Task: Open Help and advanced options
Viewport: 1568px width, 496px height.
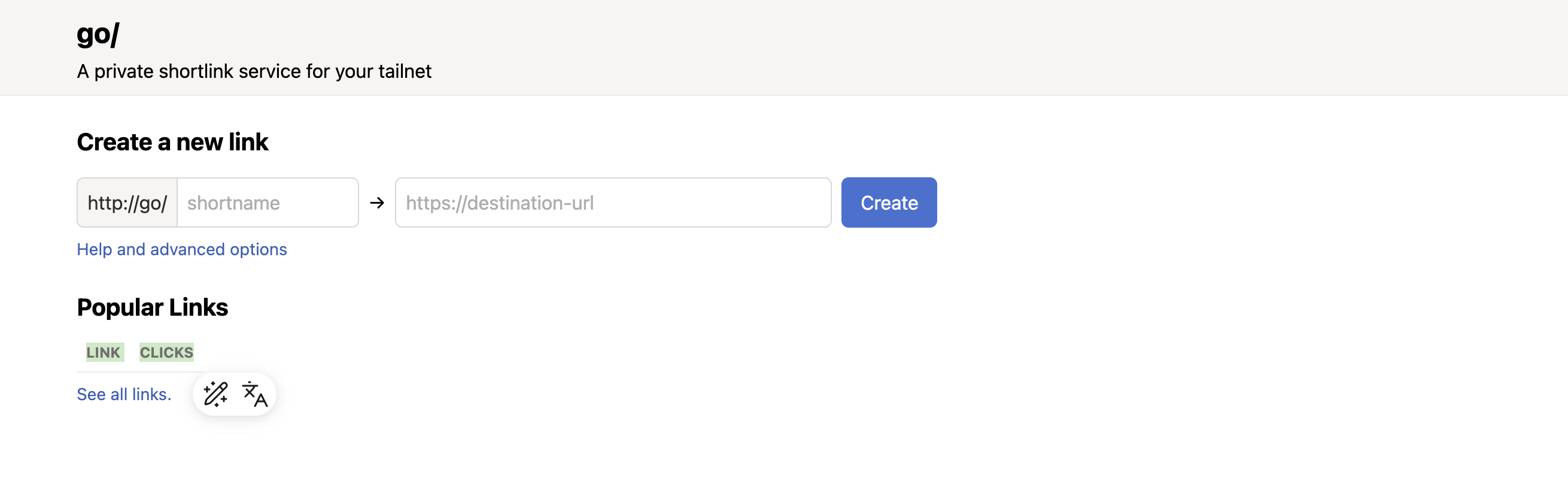Action: pyautogui.click(x=181, y=249)
